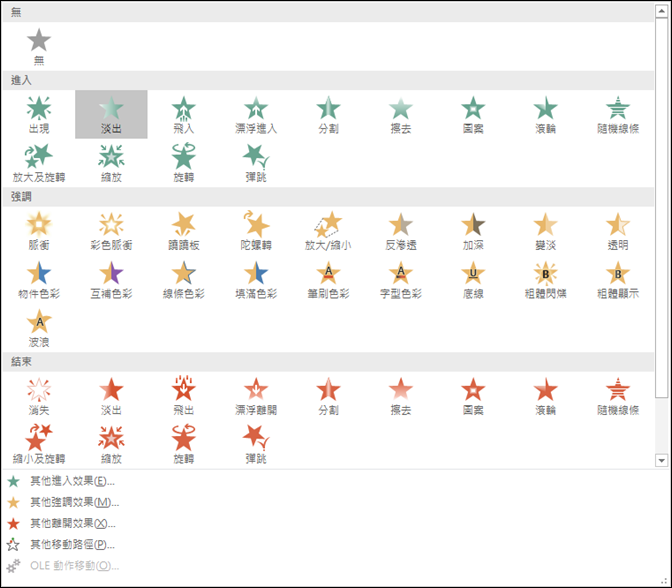Apply the red 旋轉 exit effect

coord(183,444)
